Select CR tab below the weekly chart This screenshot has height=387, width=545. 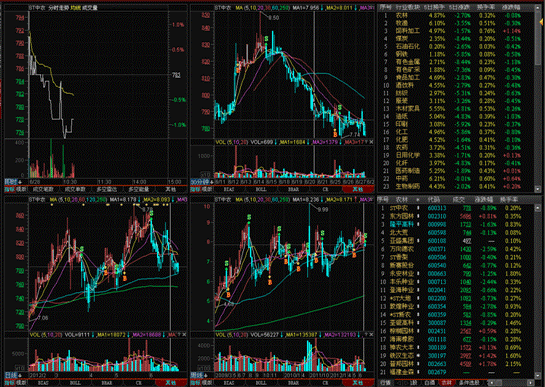pos(325,383)
